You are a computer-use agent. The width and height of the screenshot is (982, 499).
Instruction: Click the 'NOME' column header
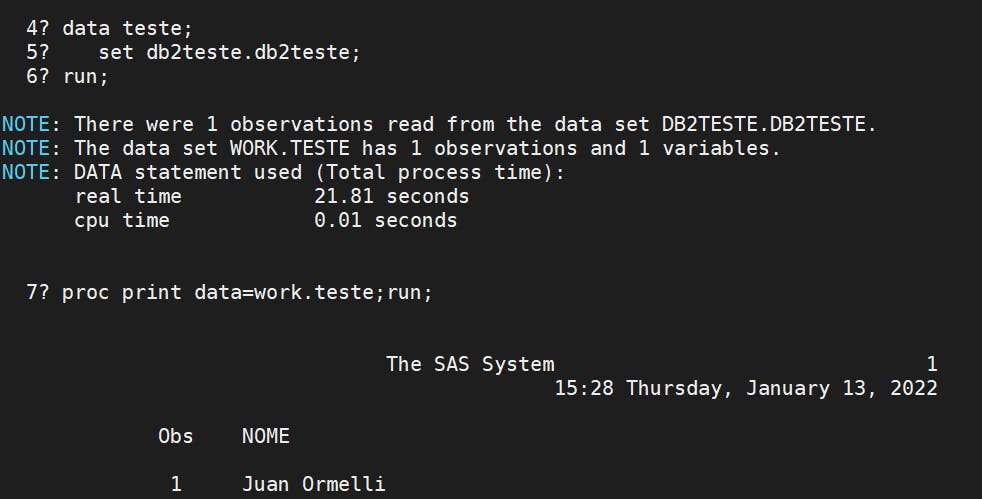pos(266,436)
